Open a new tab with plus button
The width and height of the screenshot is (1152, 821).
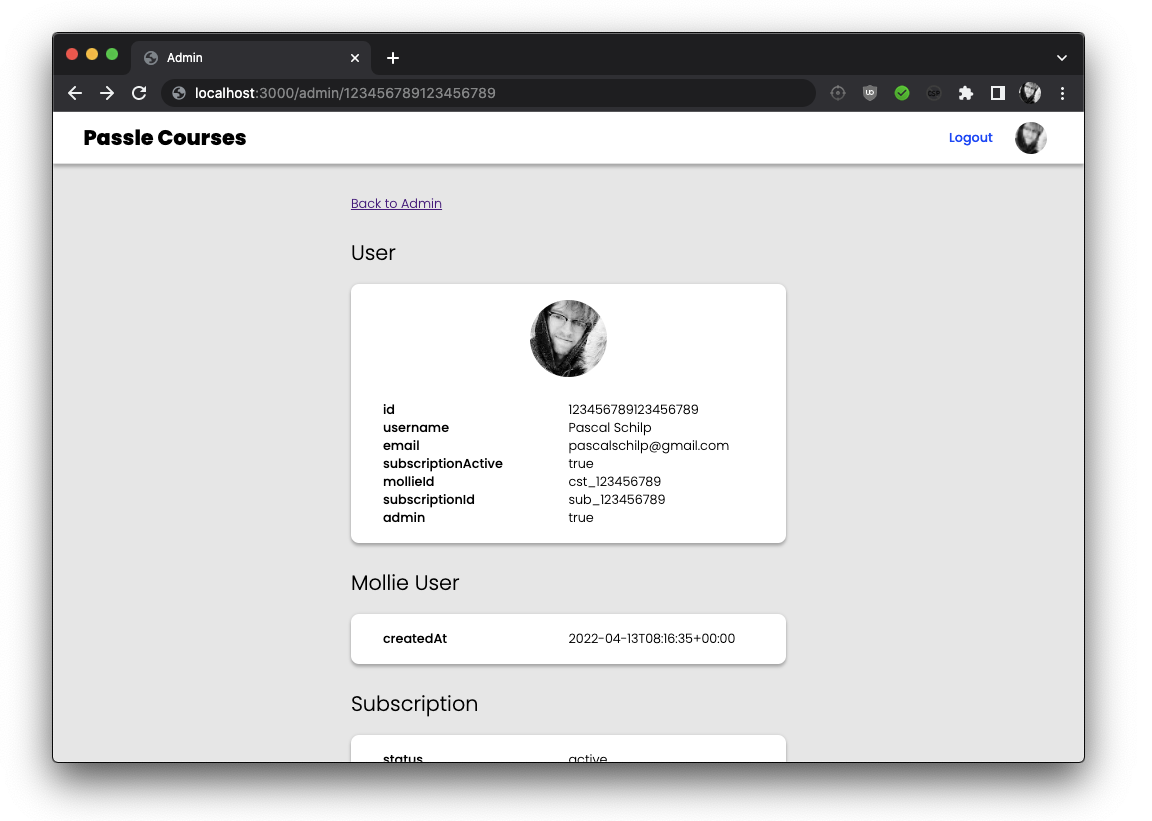click(393, 58)
